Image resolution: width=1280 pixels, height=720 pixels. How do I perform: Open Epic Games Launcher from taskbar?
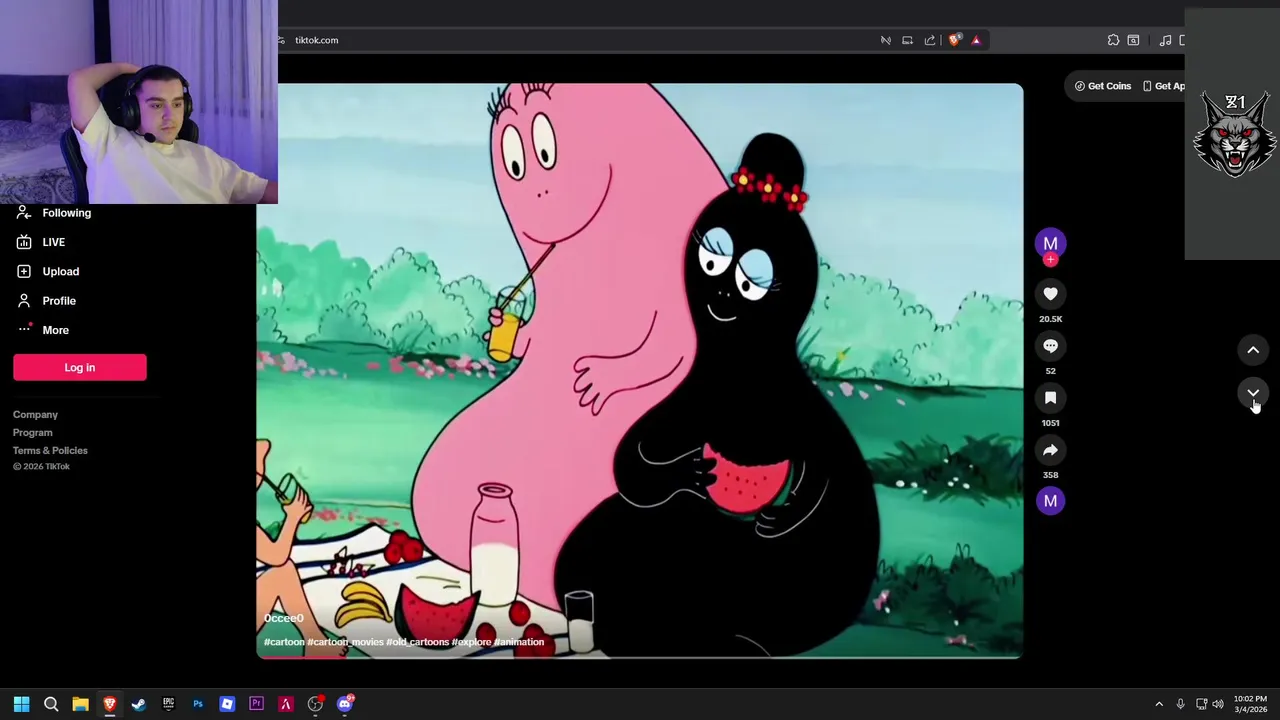click(168, 704)
